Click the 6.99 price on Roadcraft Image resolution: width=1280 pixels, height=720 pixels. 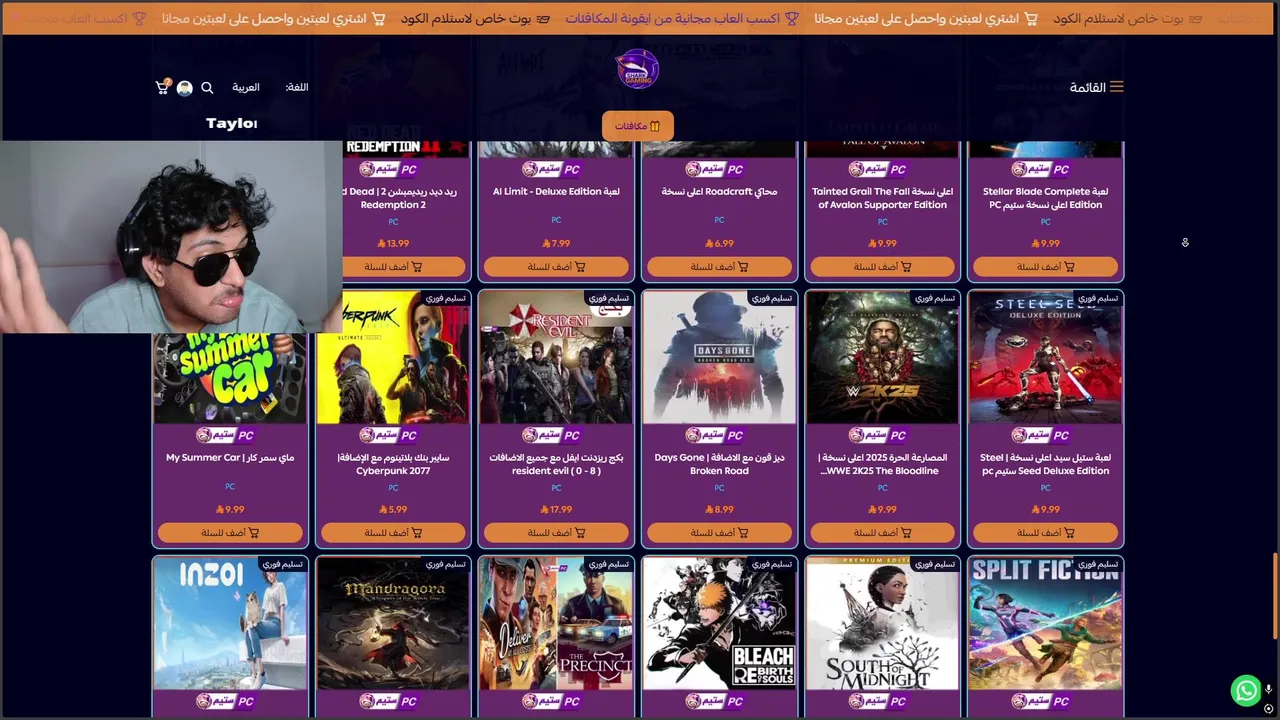719,243
